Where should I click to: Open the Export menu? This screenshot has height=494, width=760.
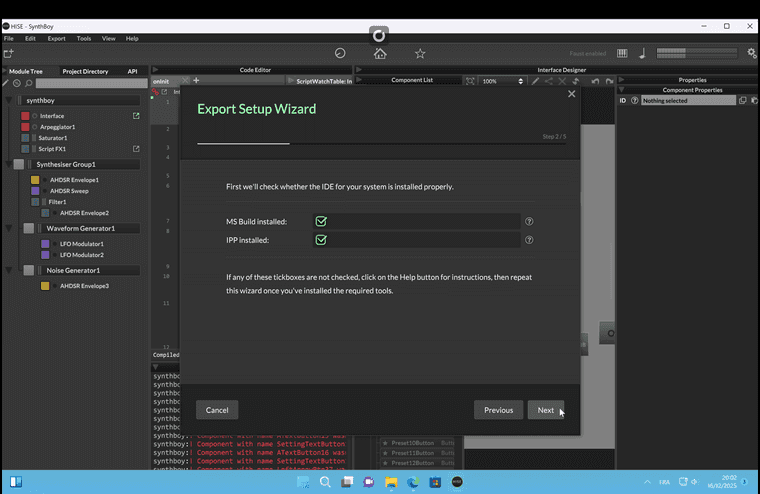pos(57,38)
